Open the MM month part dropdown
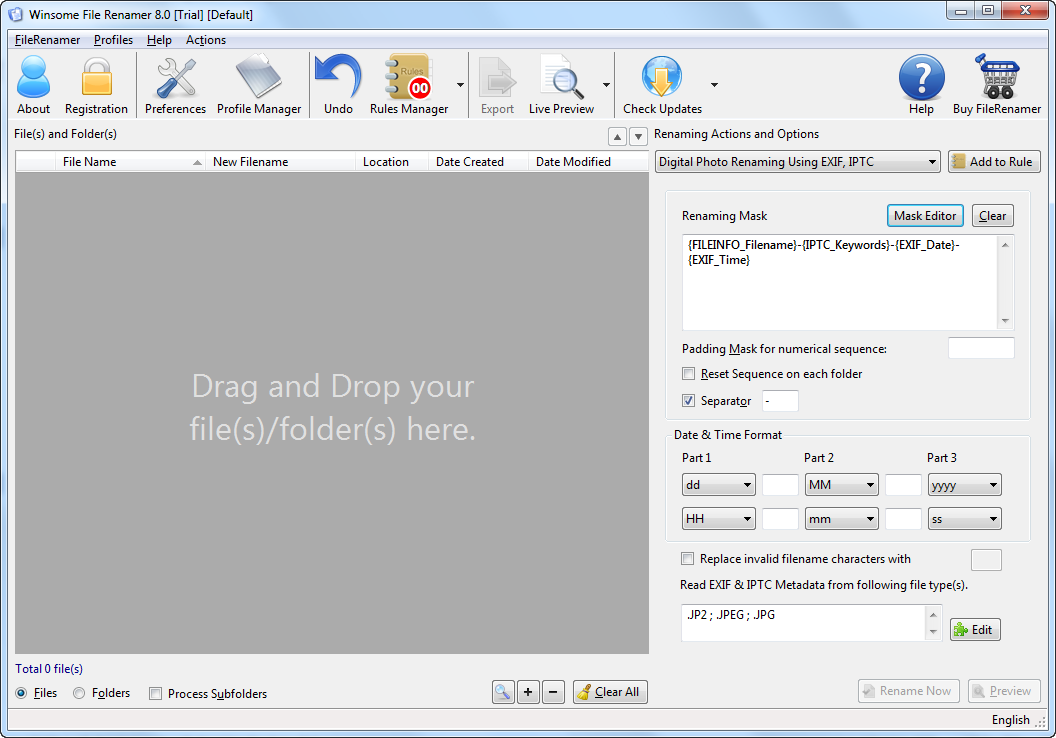The width and height of the screenshot is (1056, 738). [841, 485]
